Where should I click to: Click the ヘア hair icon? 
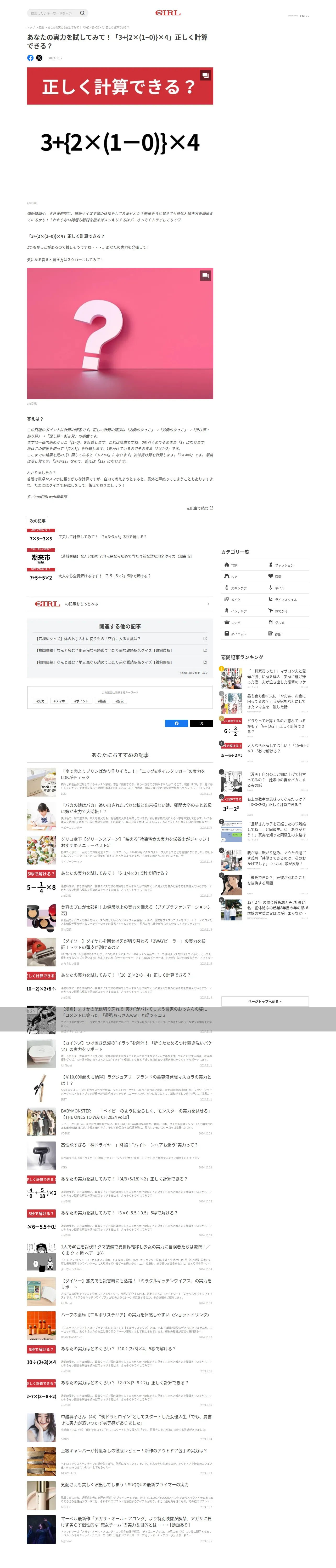227,577
